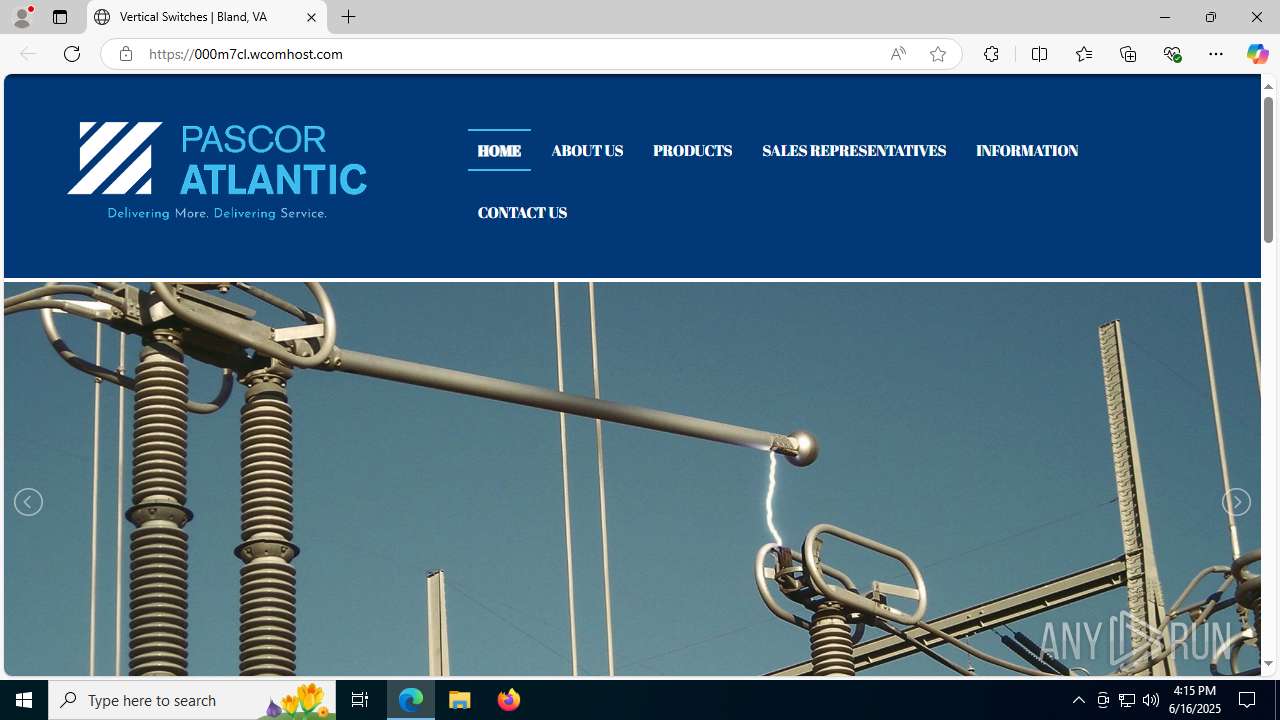Launch Firefox from the taskbar
1280x720 pixels.
click(508, 700)
